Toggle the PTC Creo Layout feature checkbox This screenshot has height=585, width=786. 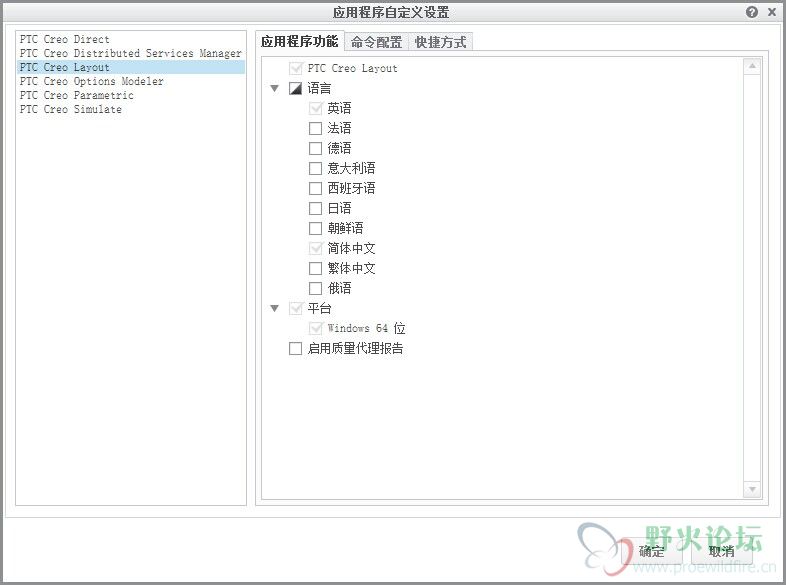pos(296,68)
